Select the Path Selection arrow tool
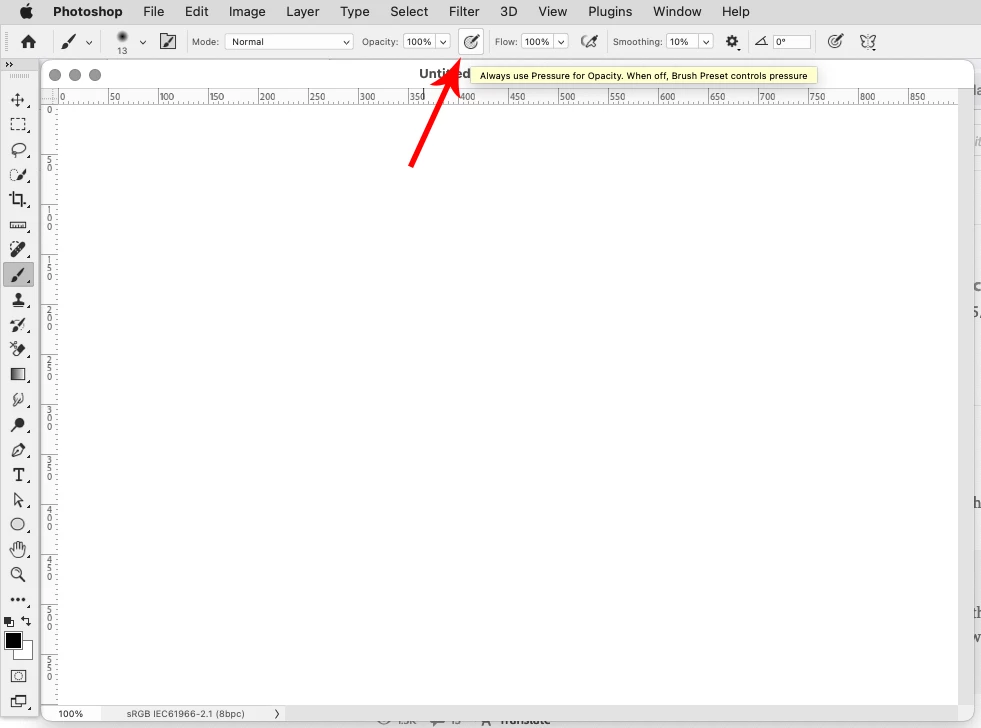Image resolution: width=981 pixels, height=728 pixels. (x=18, y=500)
